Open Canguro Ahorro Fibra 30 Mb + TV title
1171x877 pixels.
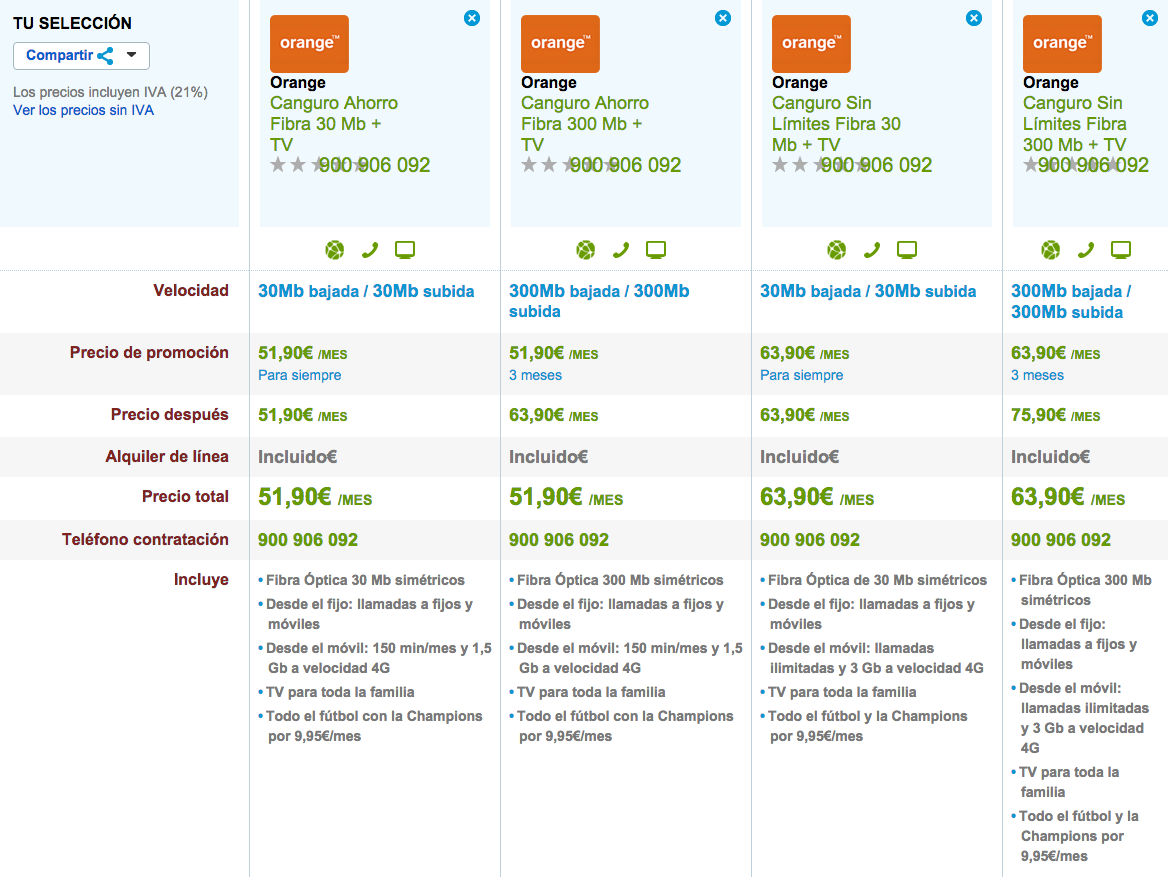[334, 124]
